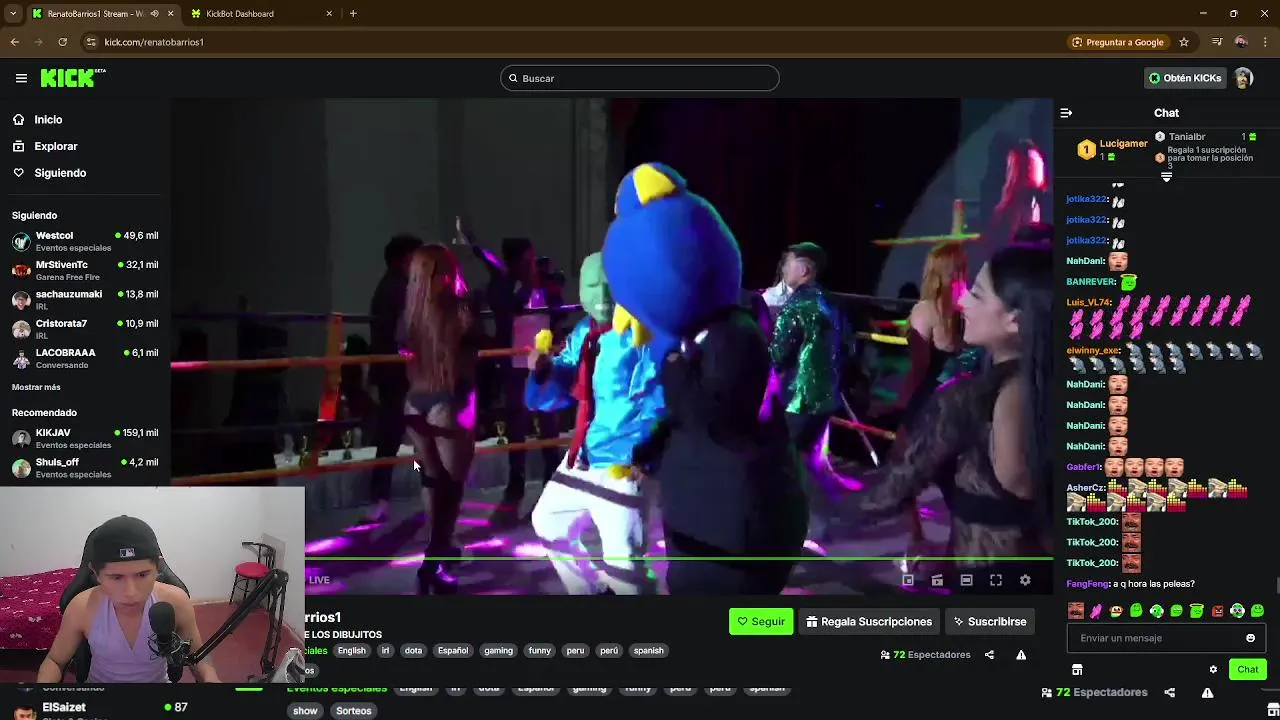Reload the page
Screen dimensions: 1280x720
pos(62,42)
